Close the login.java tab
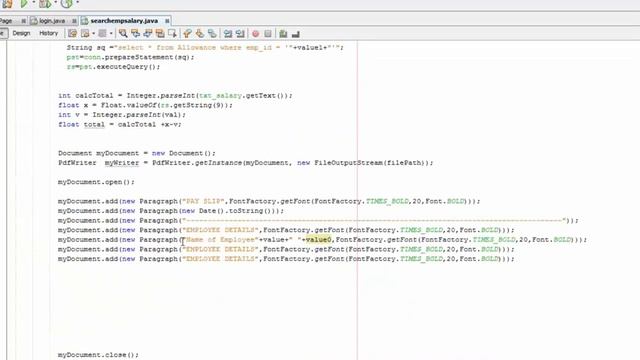The width and height of the screenshot is (640, 360). point(74,21)
